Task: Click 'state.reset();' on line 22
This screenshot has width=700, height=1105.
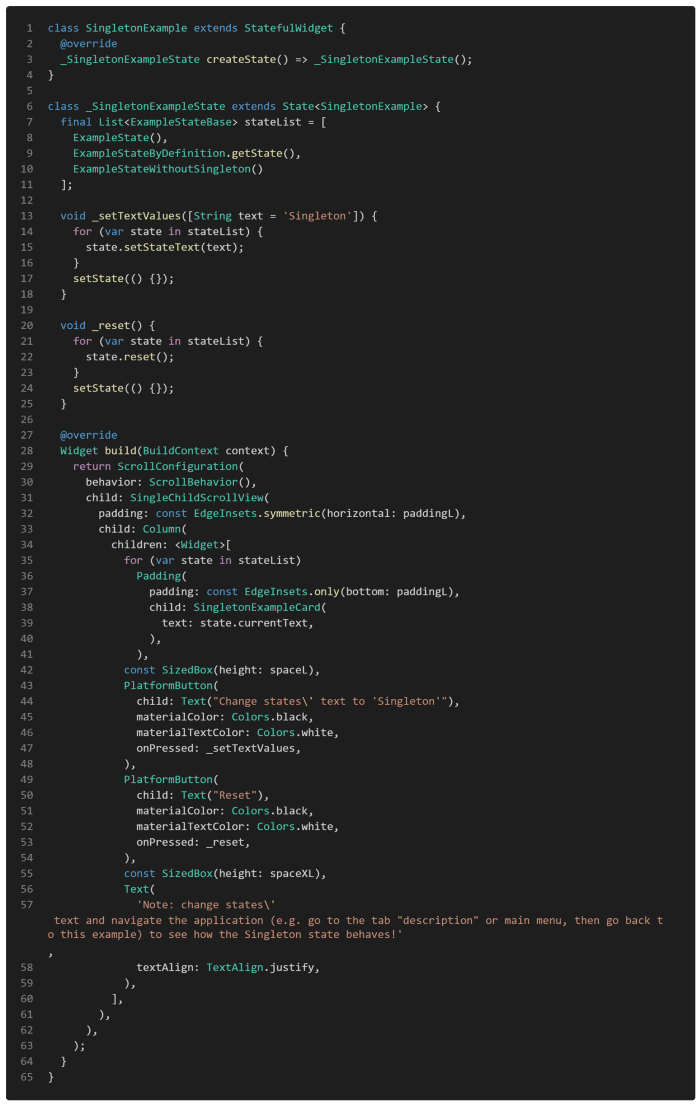Action: click(x=130, y=357)
